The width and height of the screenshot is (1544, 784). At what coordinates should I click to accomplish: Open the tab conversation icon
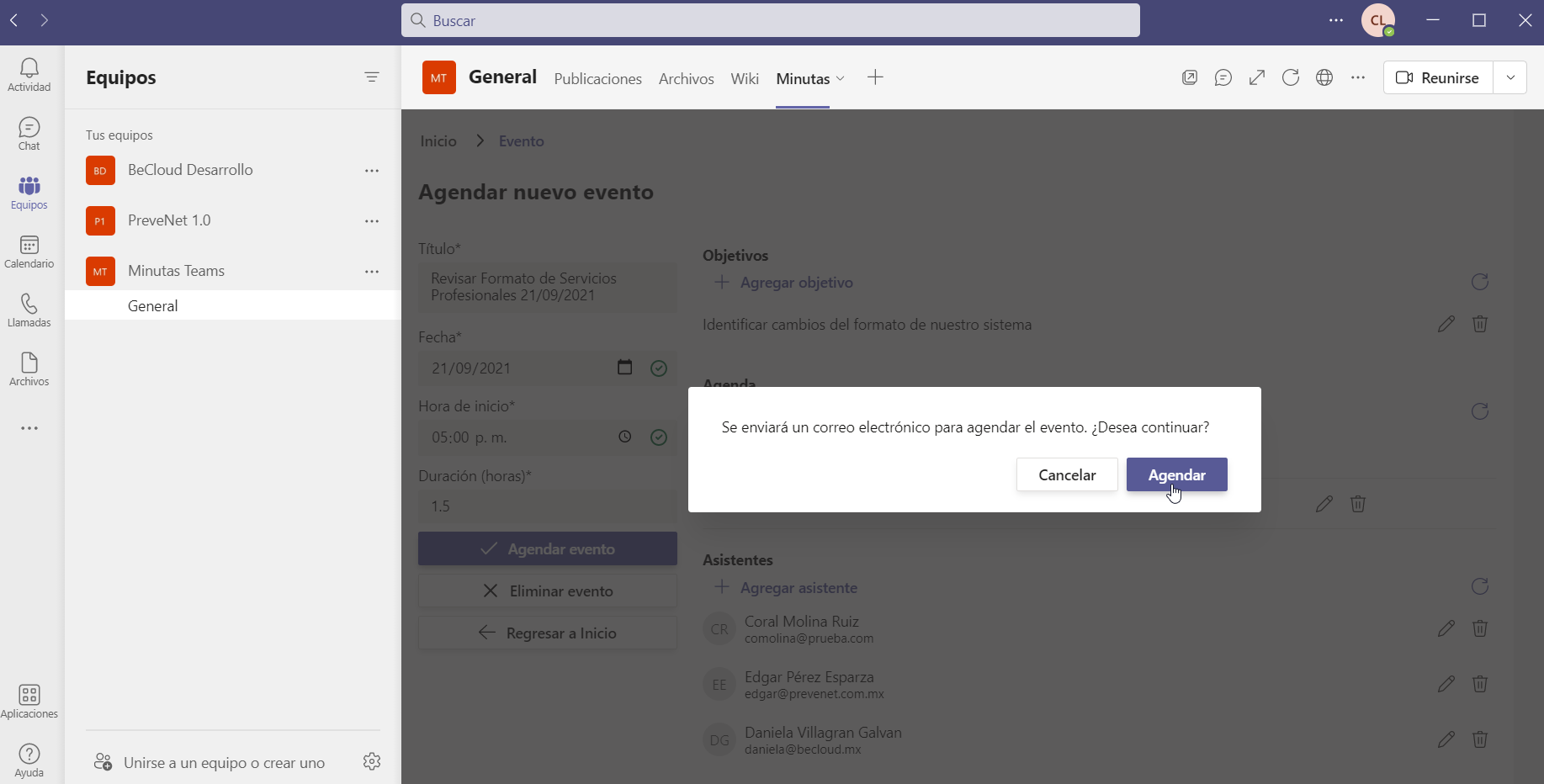click(1223, 77)
